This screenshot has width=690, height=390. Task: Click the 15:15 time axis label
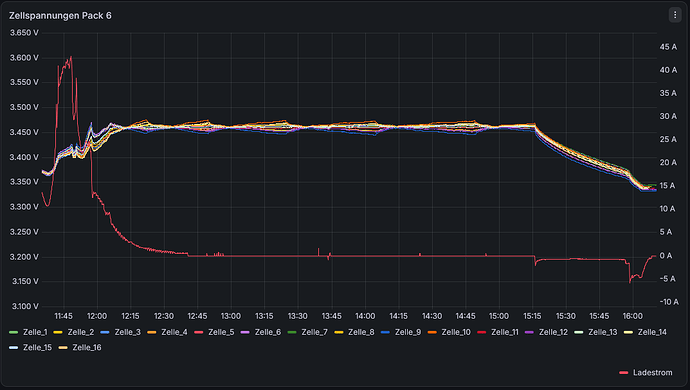(532, 316)
